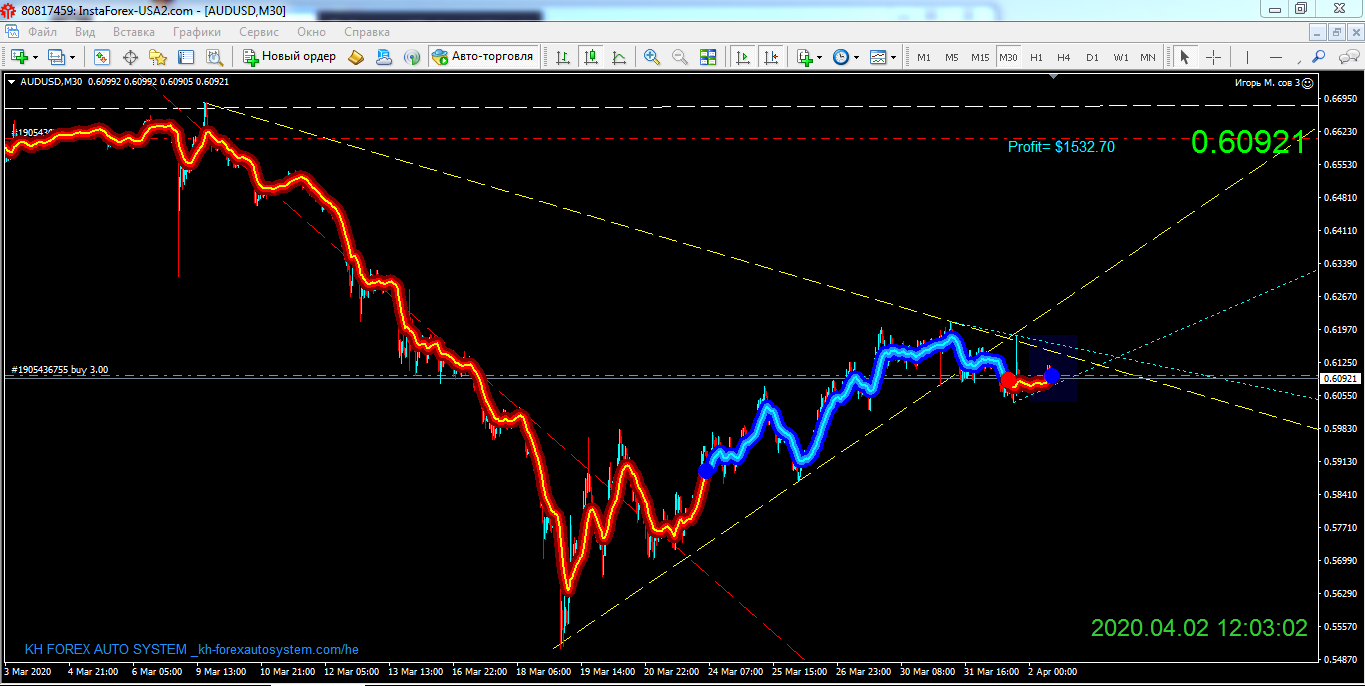Tile chart windows icon

point(708,57)
